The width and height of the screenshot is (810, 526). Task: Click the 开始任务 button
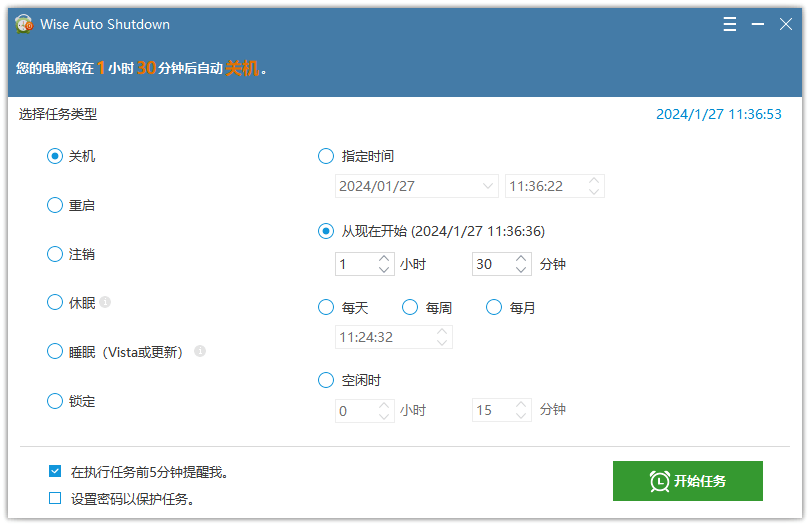click(688, 481)
